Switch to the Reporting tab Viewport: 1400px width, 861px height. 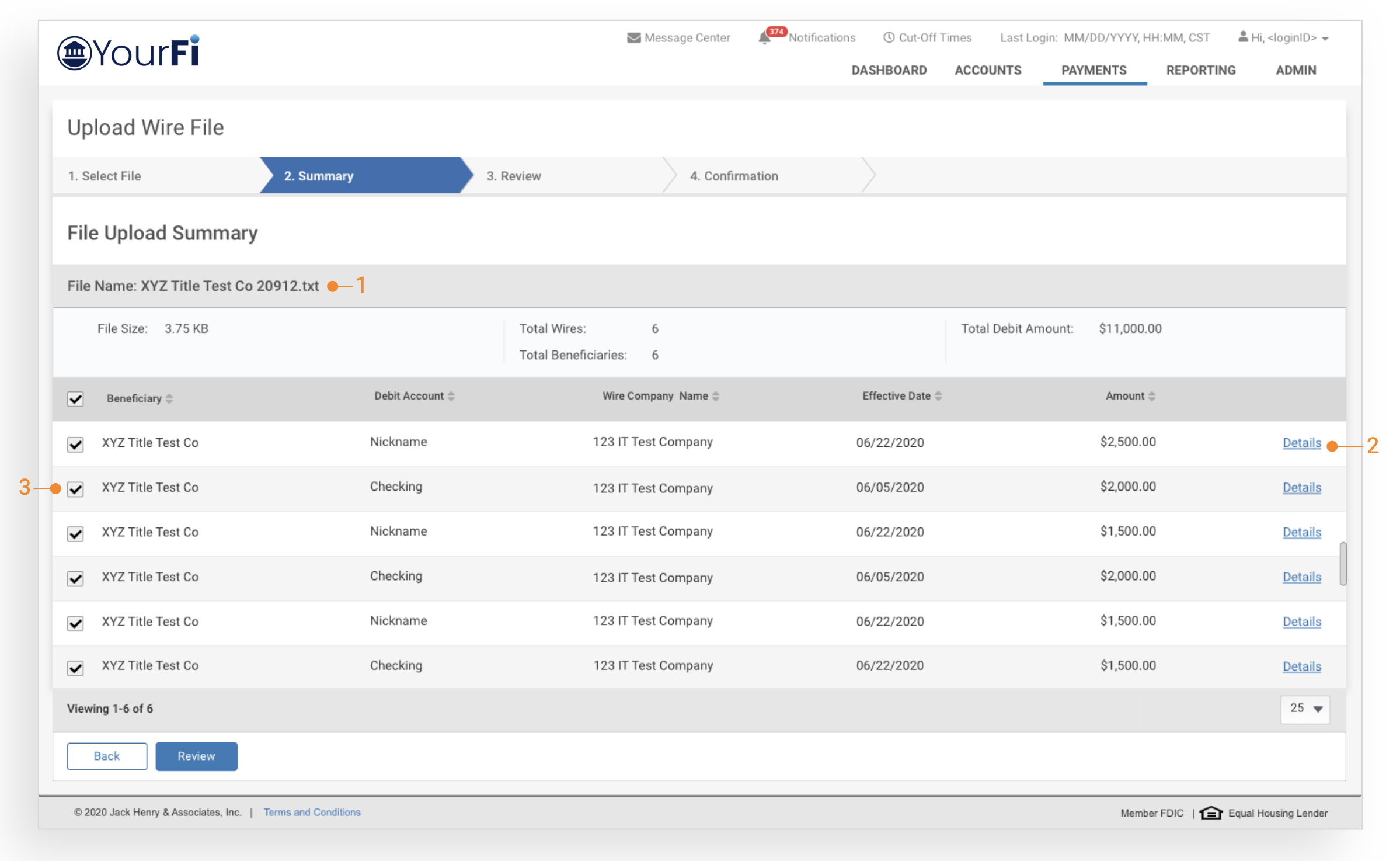coord(1200,70)
